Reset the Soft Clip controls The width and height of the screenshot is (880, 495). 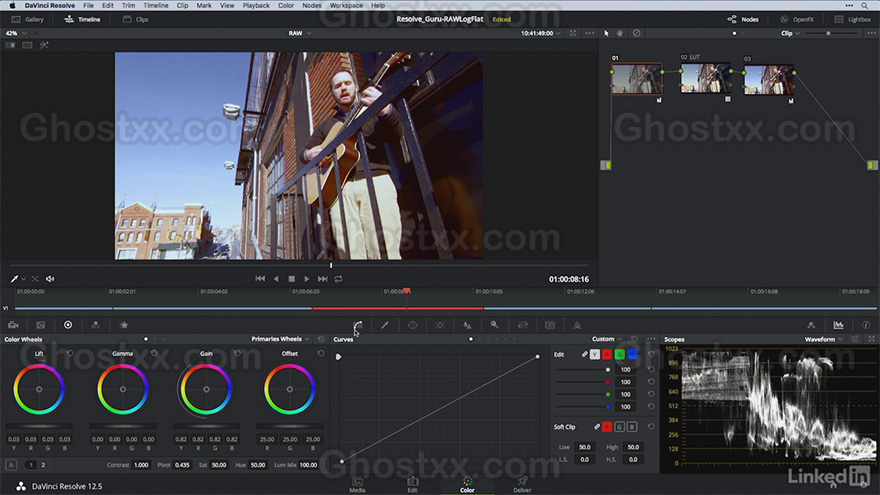[x=651, y=427]
